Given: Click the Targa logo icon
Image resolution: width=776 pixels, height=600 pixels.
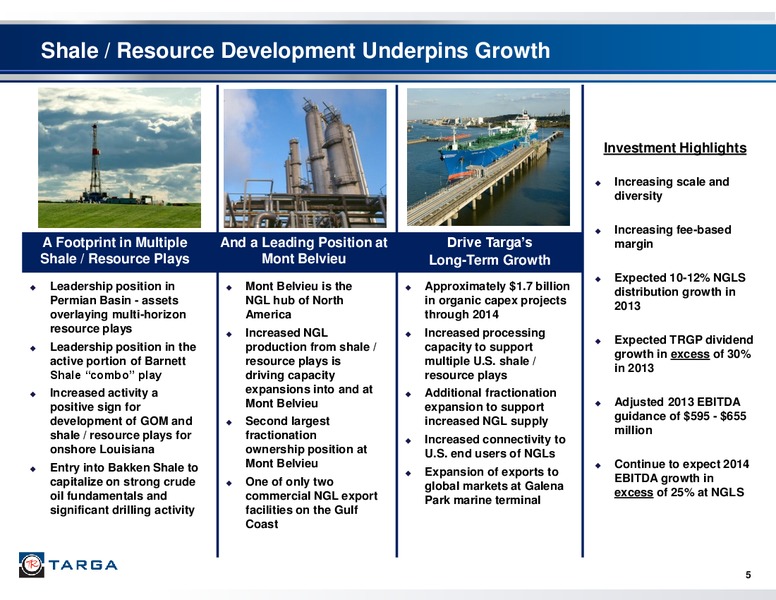Looking at the screenshot, I should (32, 565).
